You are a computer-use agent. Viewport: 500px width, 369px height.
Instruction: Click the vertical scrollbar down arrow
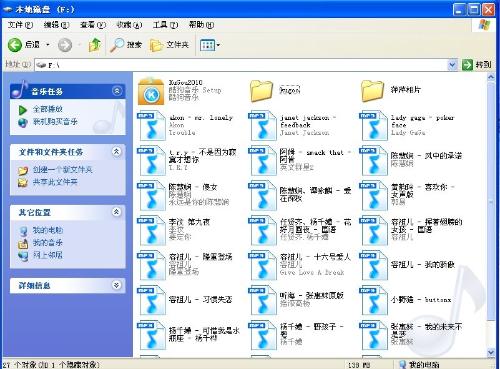pyautogui.click(x=491, y=352)
